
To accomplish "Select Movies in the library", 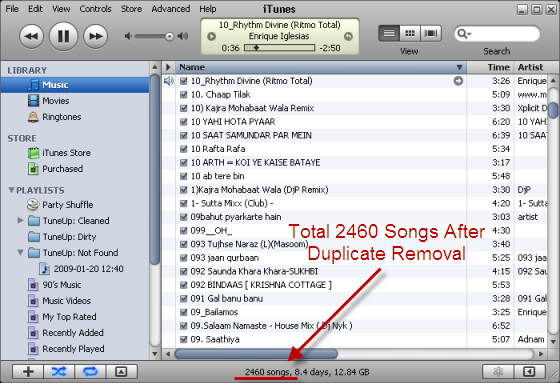I will 75,101.
